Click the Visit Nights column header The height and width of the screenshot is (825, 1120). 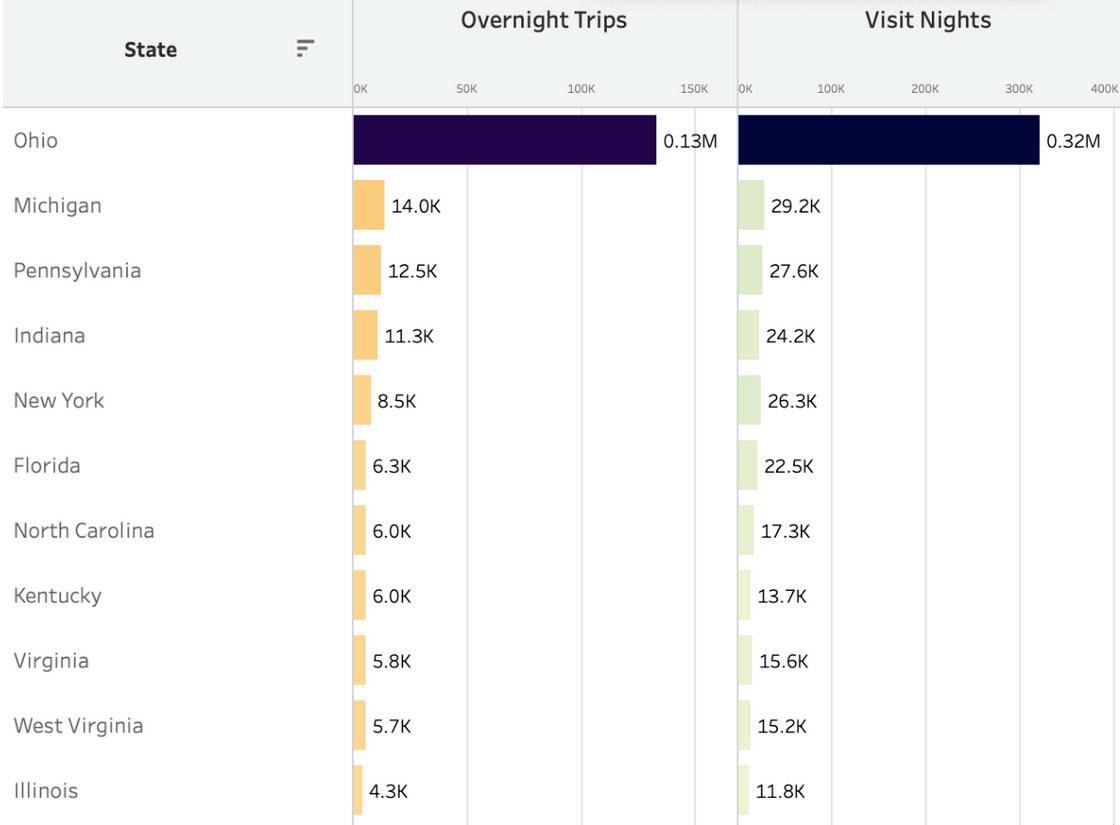click(x=928, y=21)
